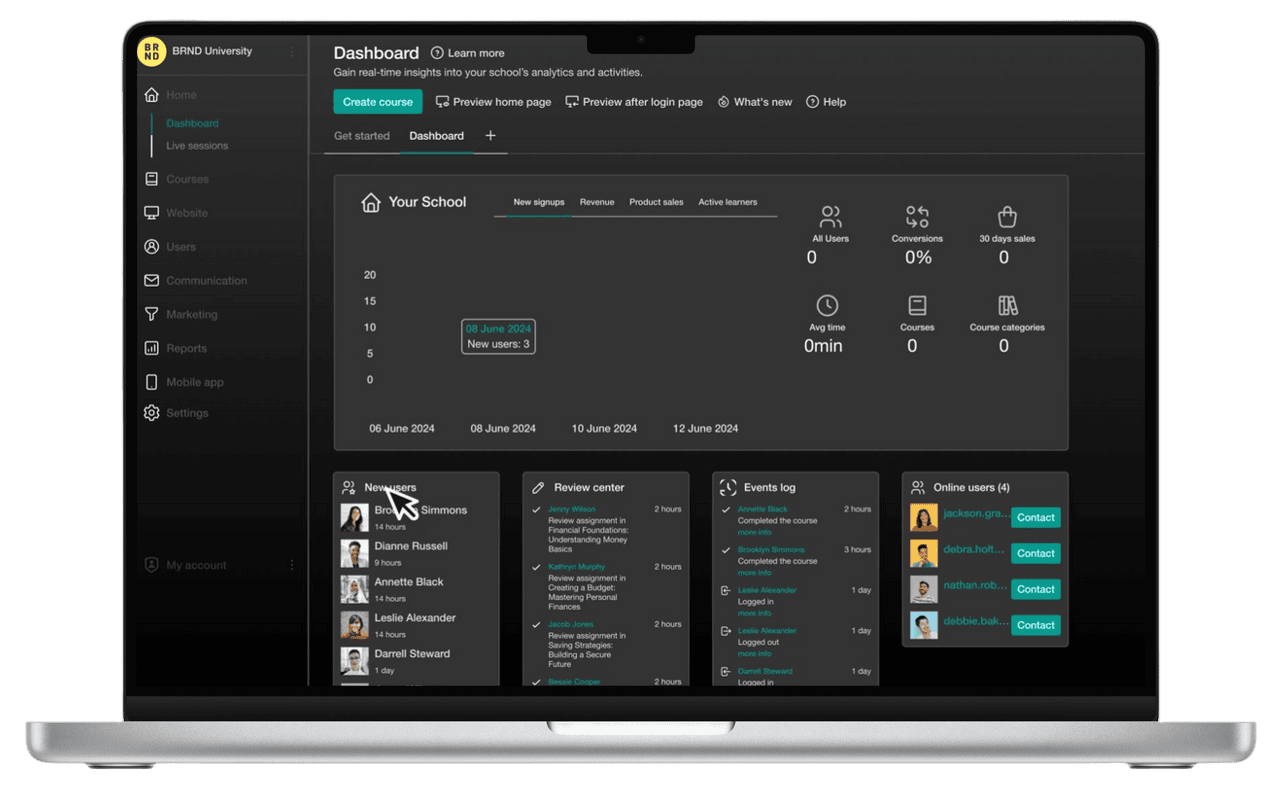This screenshot has height=794, width=1284.
Task: Open the Settings gear icon
Action: pyautogui.click(x=152, y=413)
